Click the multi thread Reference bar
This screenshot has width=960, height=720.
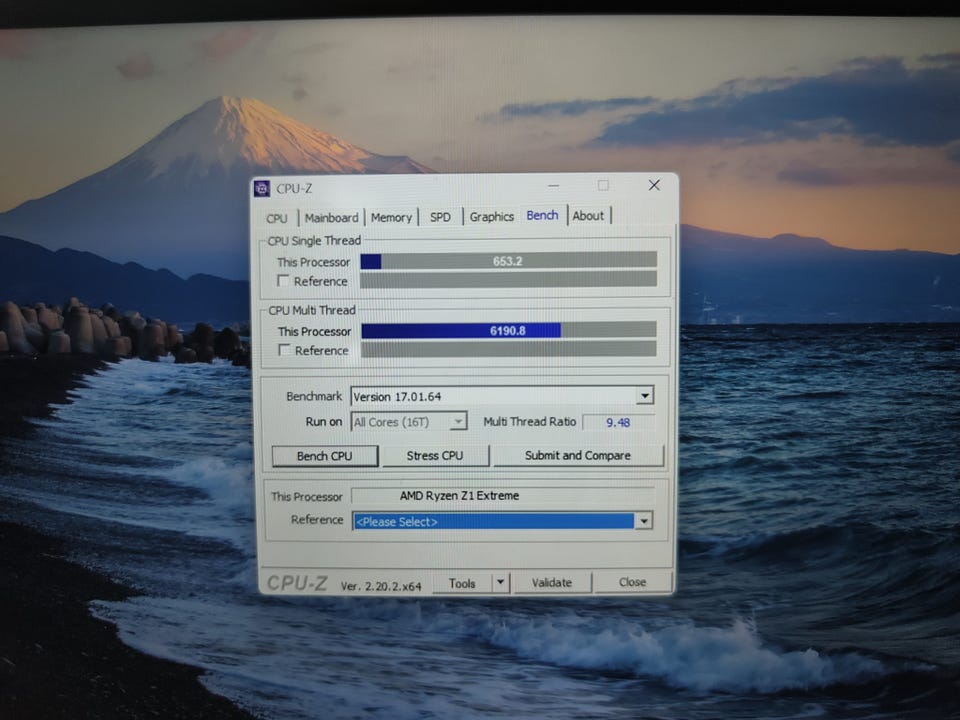(x=508, y=349)
